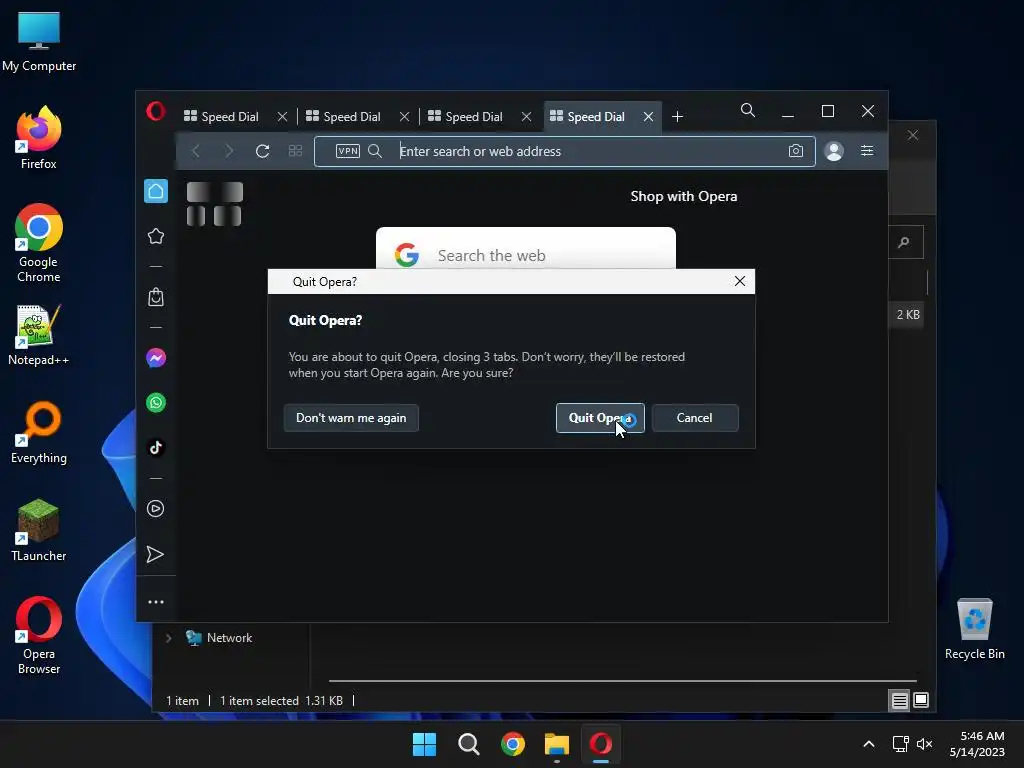This screenshot has width=1024, height=768.
Task: Expand the Network tree item in Explorer
Action: tap(168, 638)
